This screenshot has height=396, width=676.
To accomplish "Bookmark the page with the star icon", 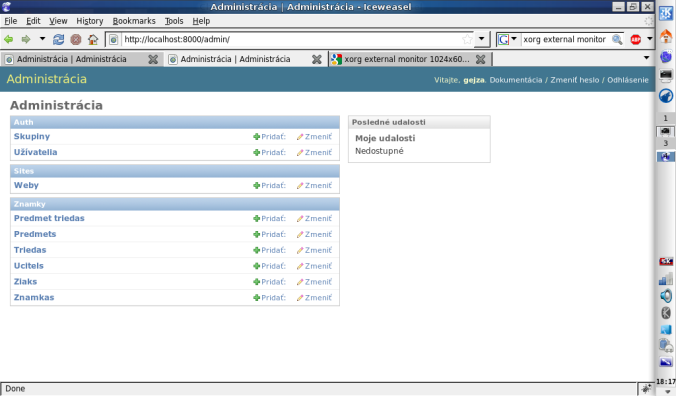I will coord(467,39).
